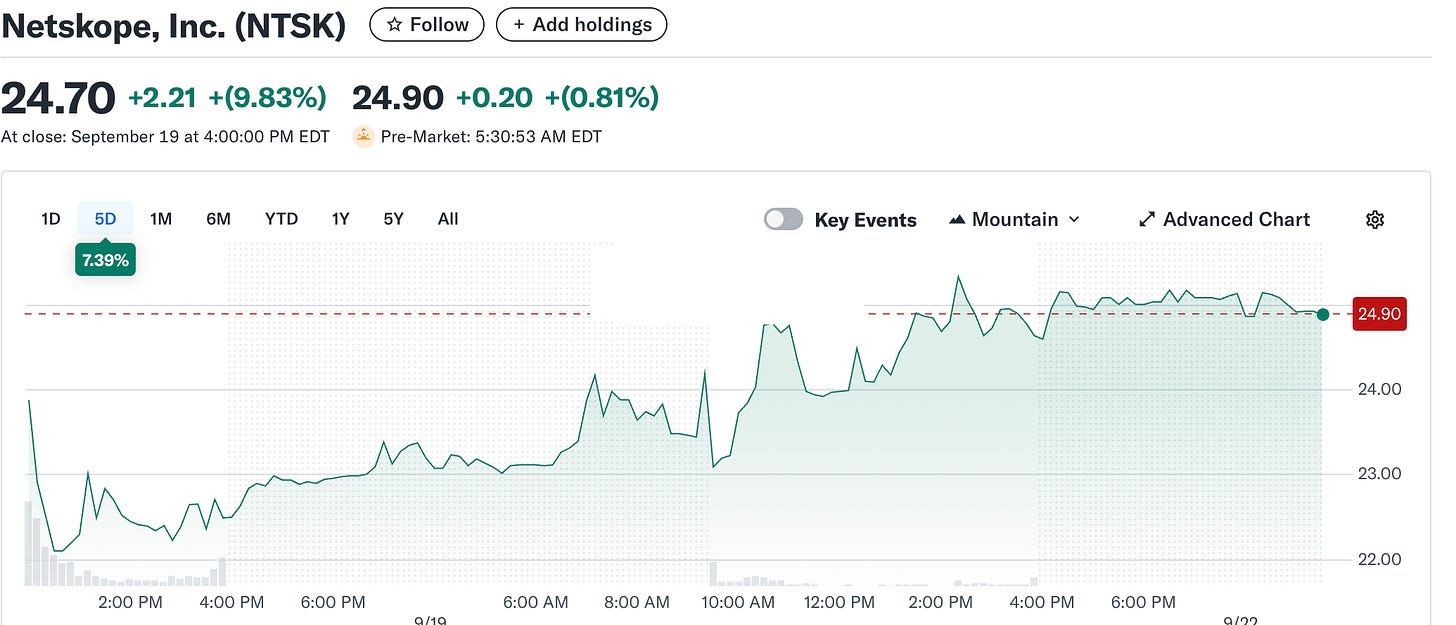The height and width of the screenshot is (625, 1456).
Task: Click the Add holdings button
Action: pyautogui.click(x=581, y=24)
